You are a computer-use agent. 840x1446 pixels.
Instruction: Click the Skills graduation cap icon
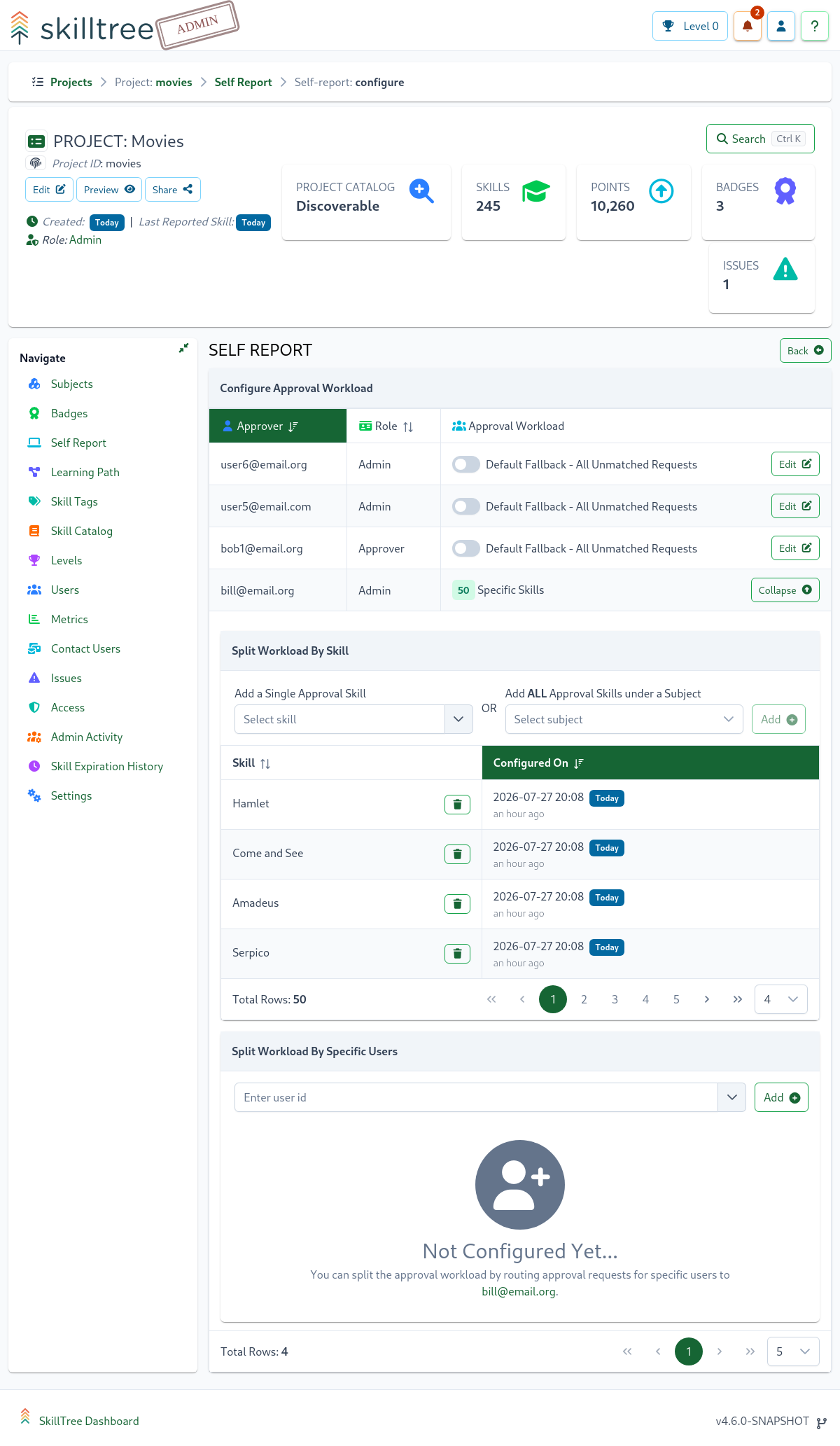tap(536, 190)
